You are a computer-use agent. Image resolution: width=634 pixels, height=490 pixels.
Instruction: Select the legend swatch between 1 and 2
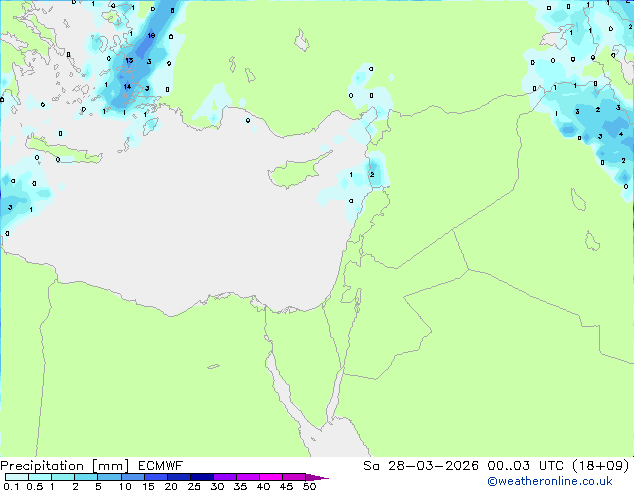(63, 477)
